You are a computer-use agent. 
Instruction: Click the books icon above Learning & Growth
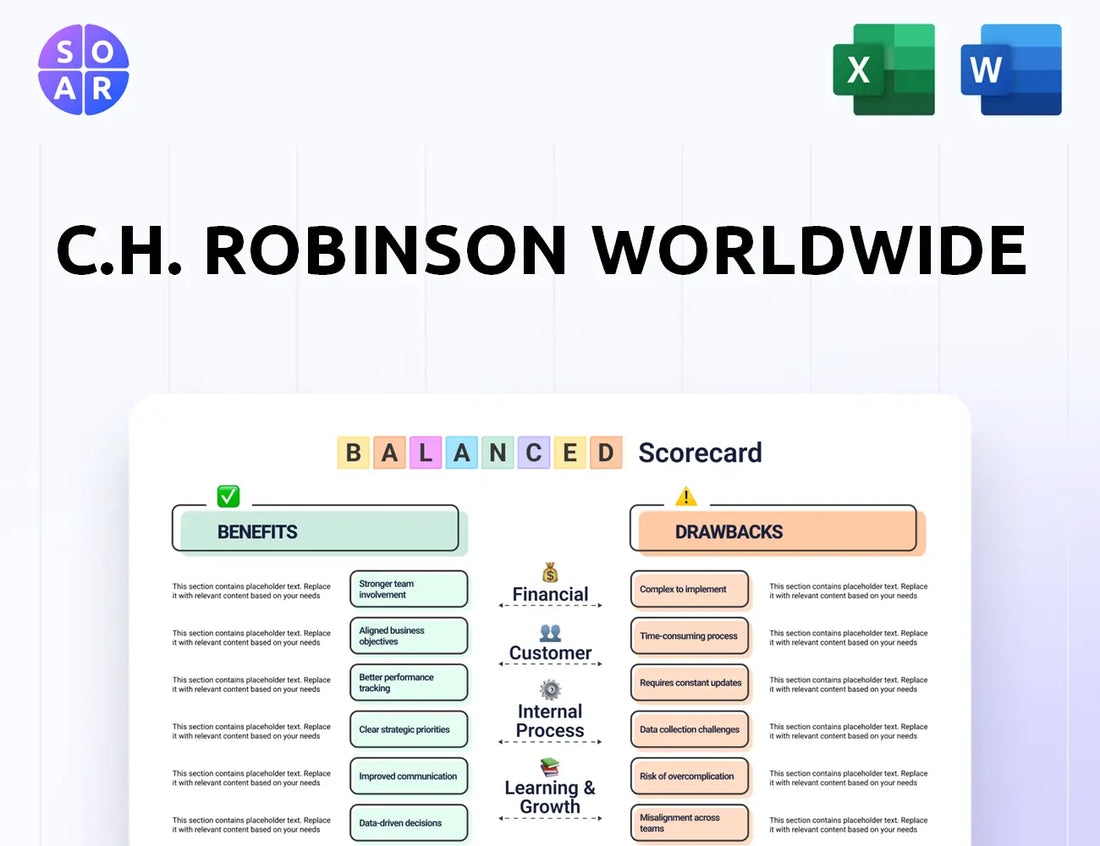coord(550,767)
